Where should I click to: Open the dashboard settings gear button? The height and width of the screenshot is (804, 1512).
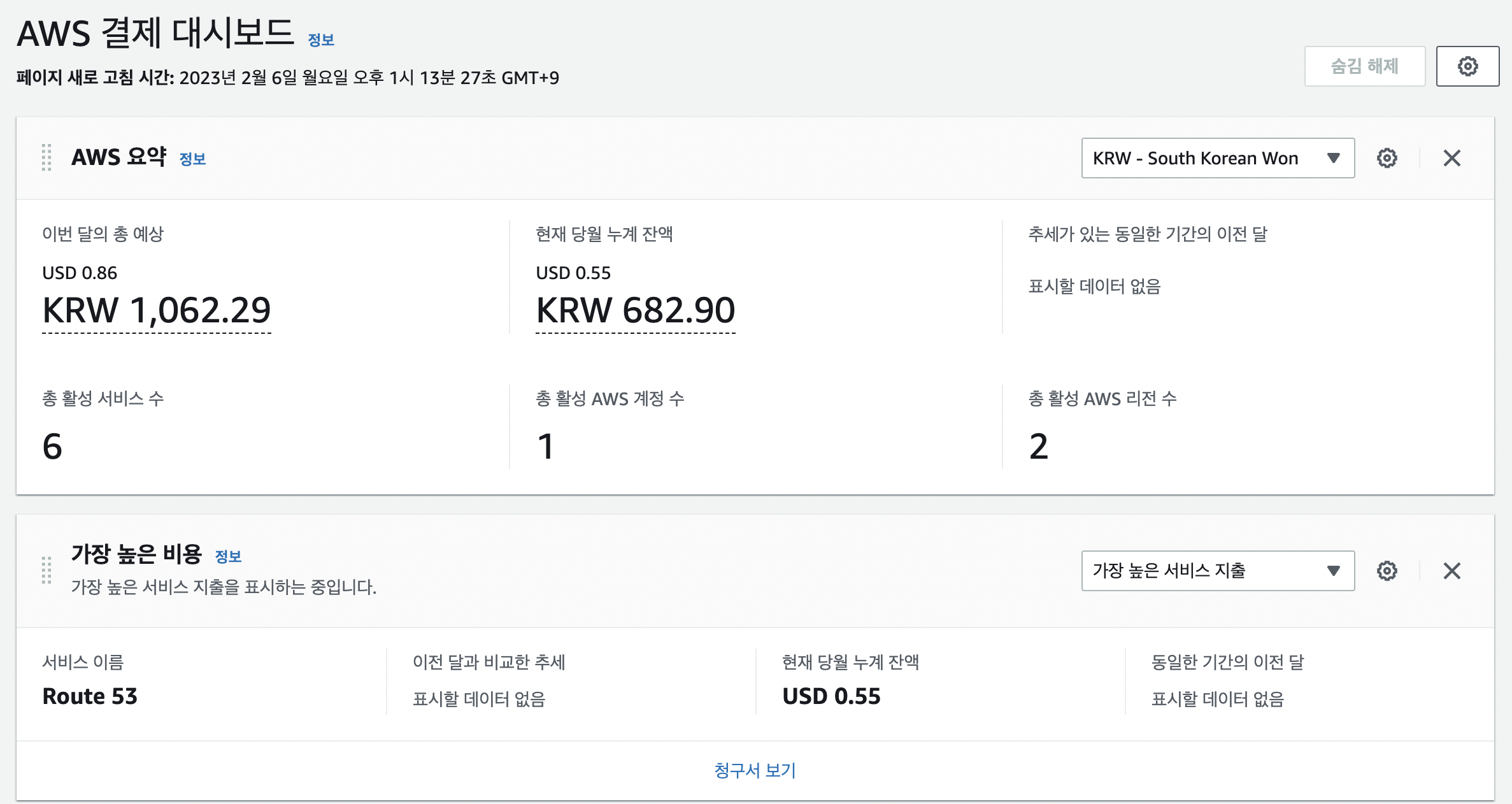pyautogui.click(x=1467, y=66)
